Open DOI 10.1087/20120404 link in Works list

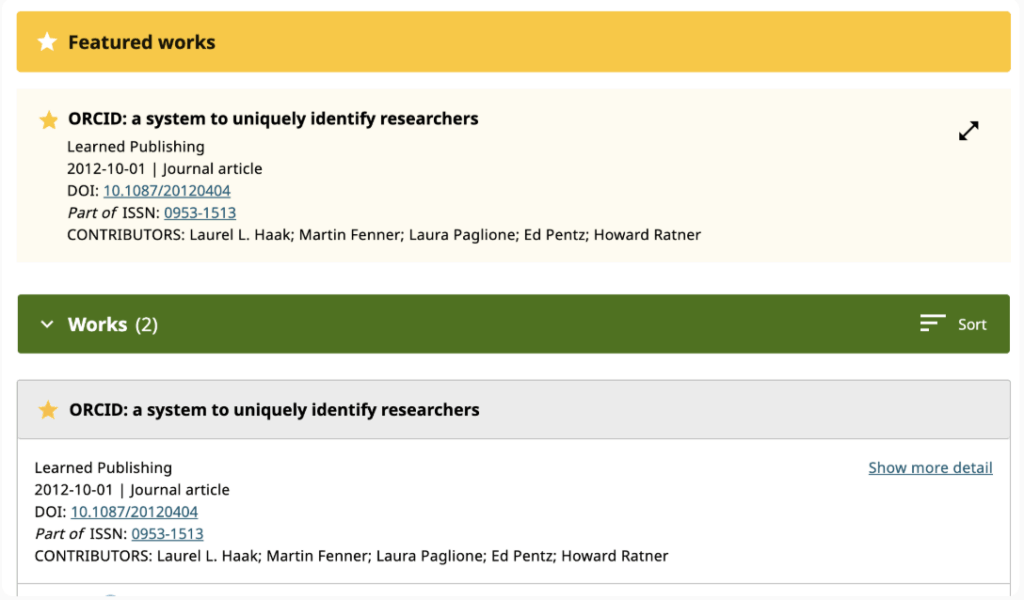134,512
